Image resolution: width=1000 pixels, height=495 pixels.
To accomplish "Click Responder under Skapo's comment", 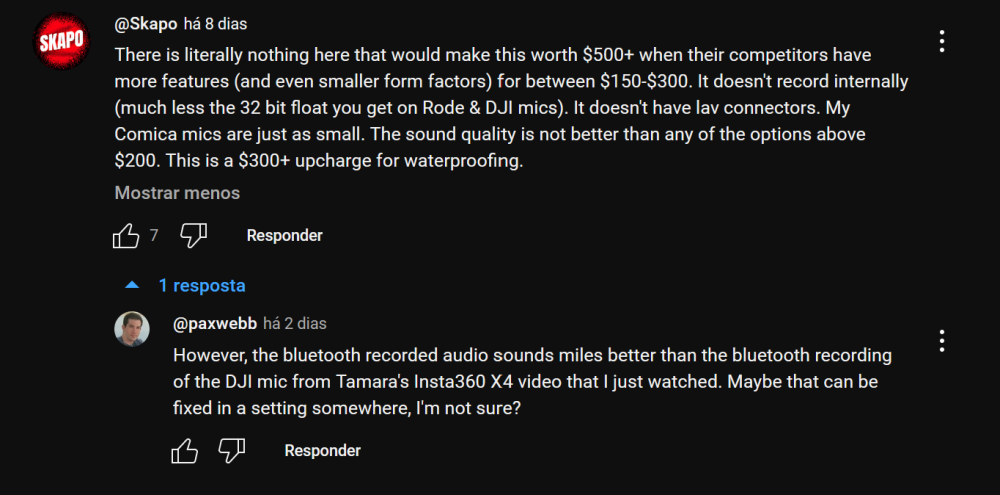I will tap(284, 236).
